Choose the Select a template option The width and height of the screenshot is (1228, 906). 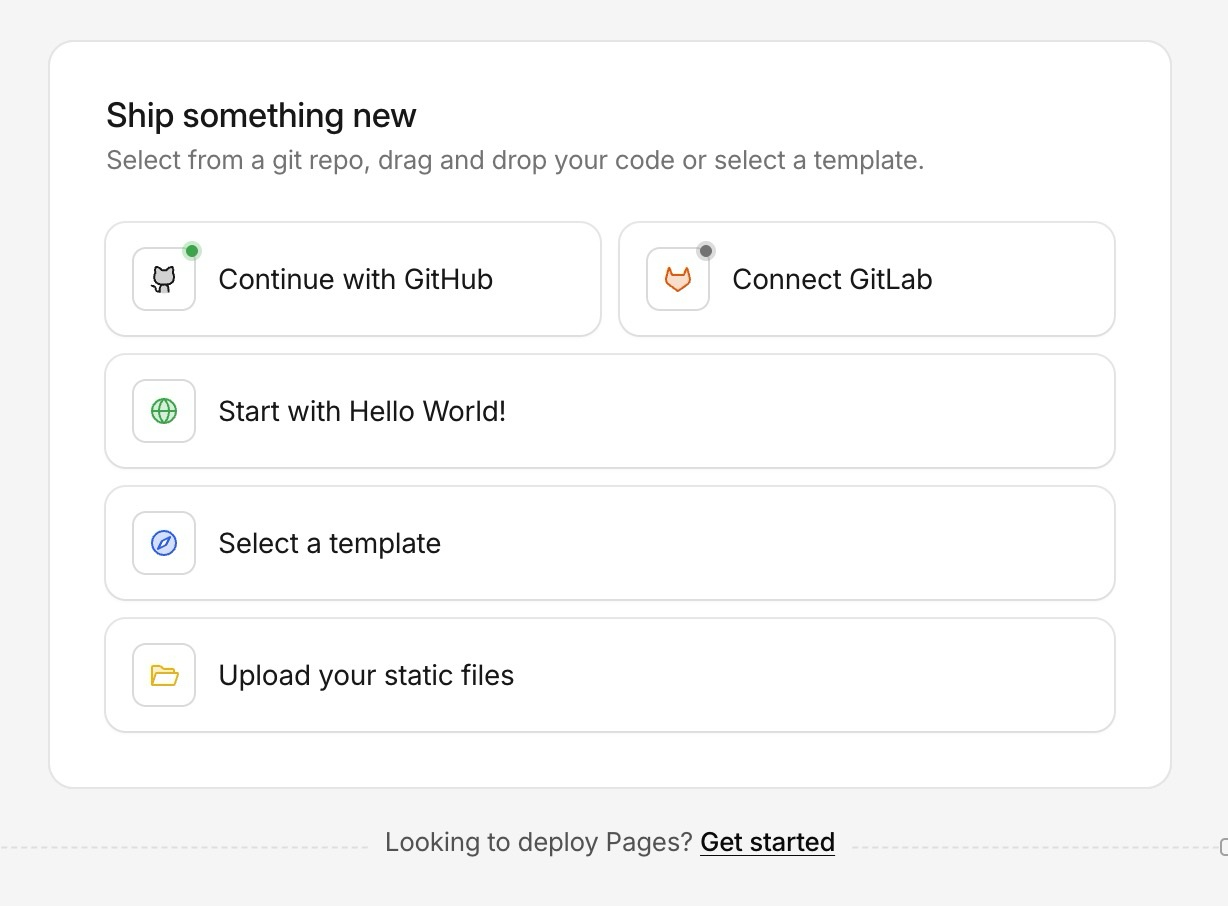610,543
